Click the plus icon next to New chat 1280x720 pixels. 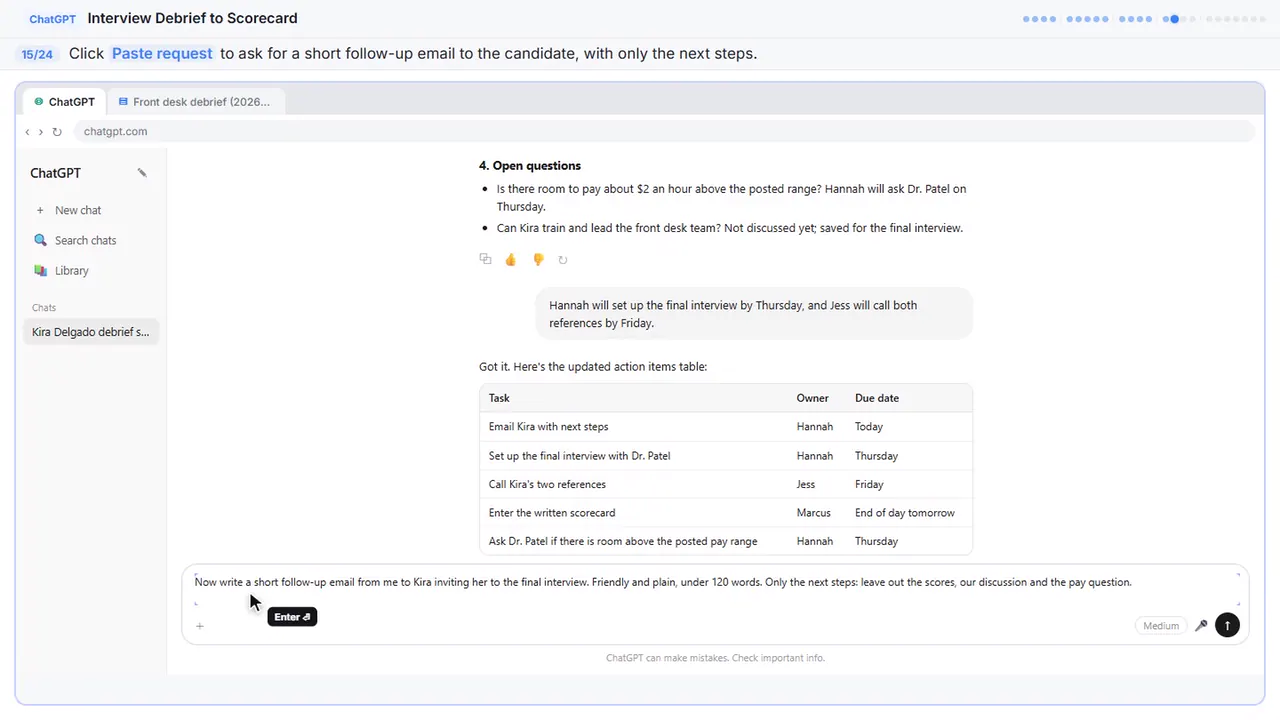(40, 210)
